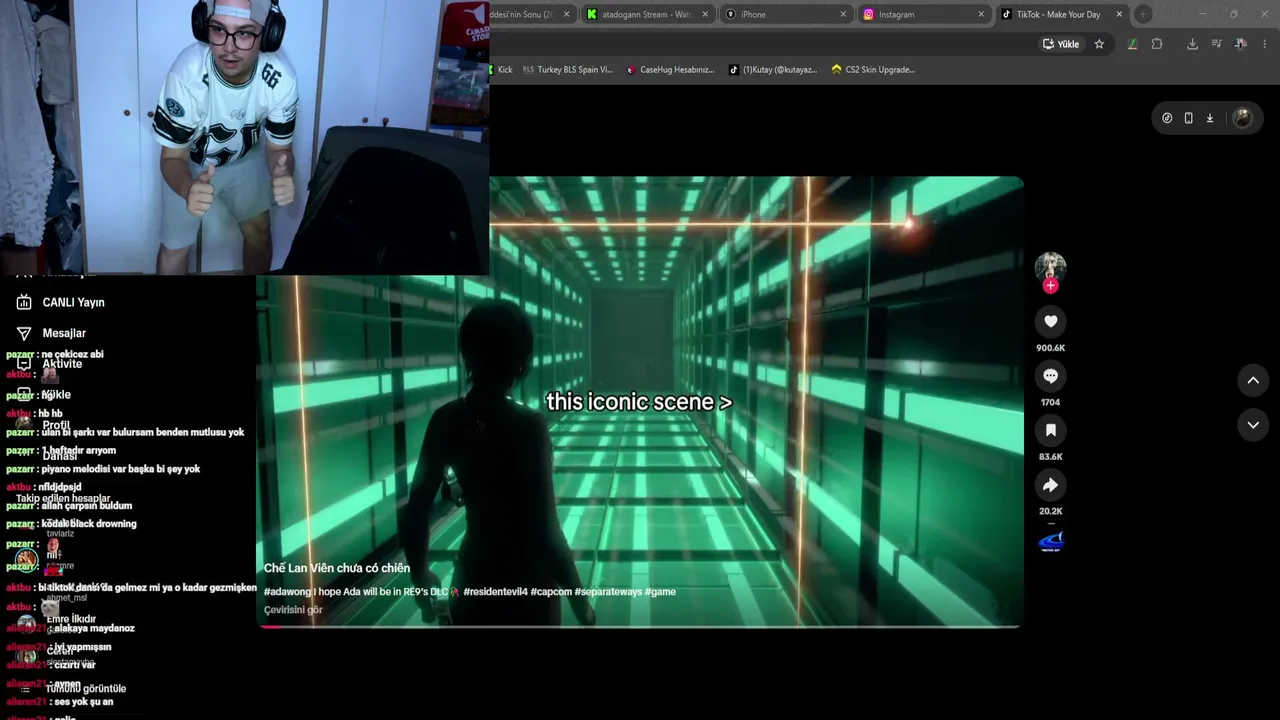
Task: Click the download app icon in TikTok's top pill
Action: (x=1209, y=118)
